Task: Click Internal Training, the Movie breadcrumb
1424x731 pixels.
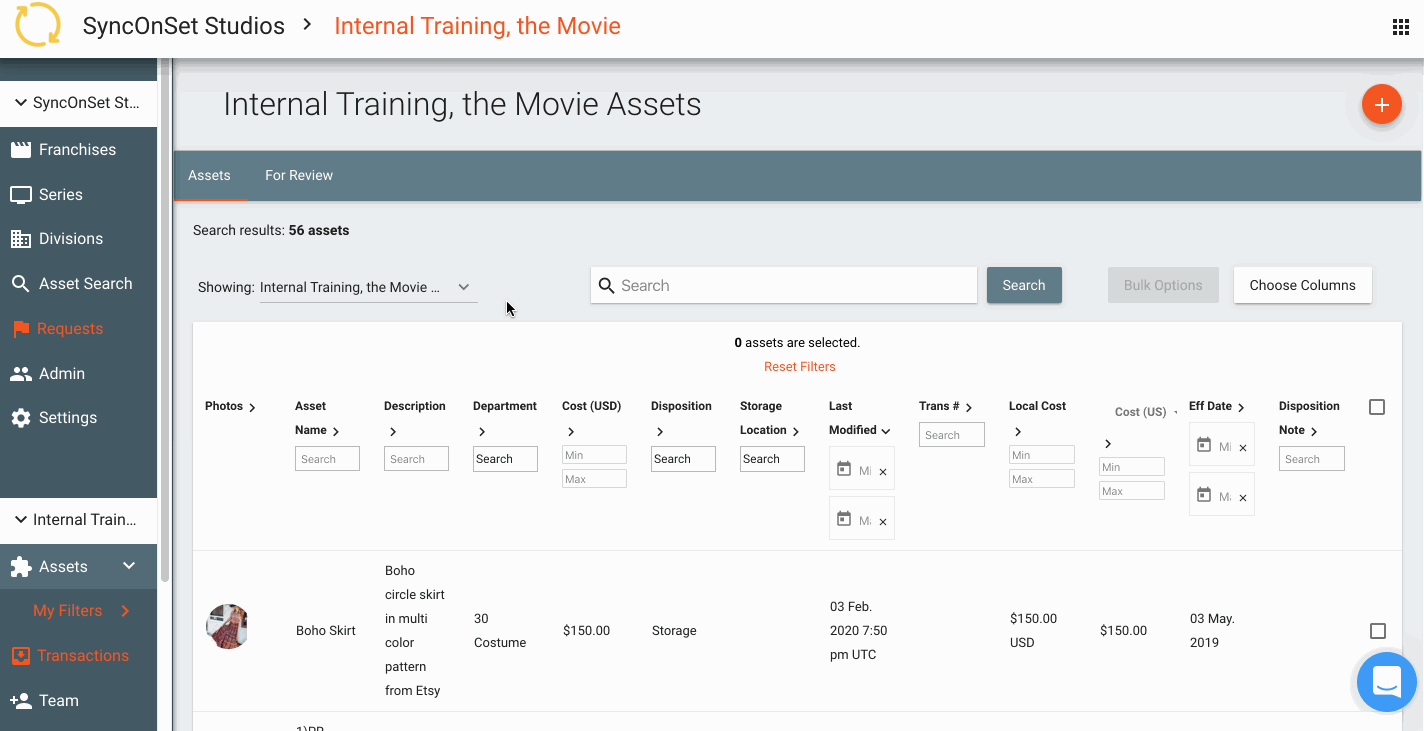Action: coord(477,26)
